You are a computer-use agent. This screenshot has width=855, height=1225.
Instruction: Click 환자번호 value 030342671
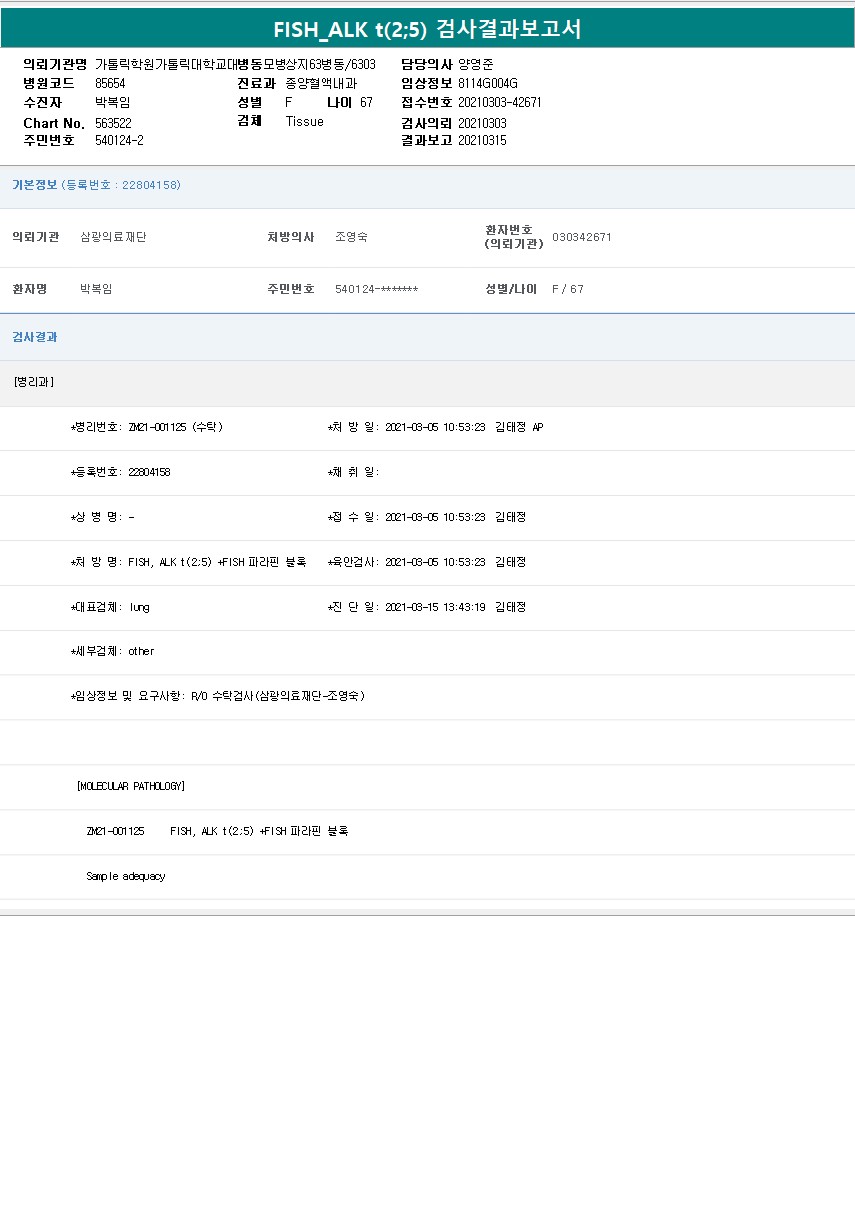coord(582,237)
